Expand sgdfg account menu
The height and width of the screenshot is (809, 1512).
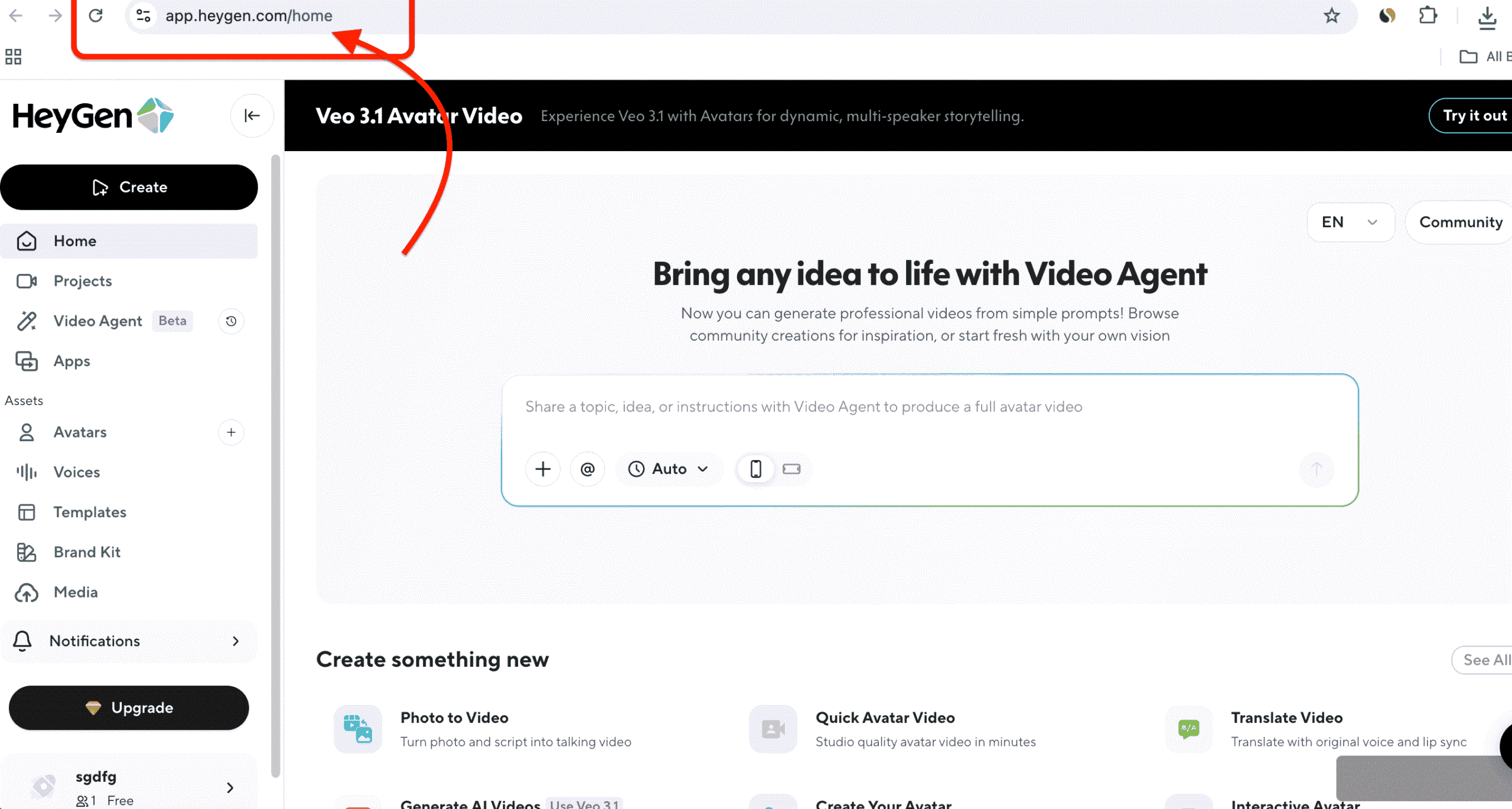[230, 787]
